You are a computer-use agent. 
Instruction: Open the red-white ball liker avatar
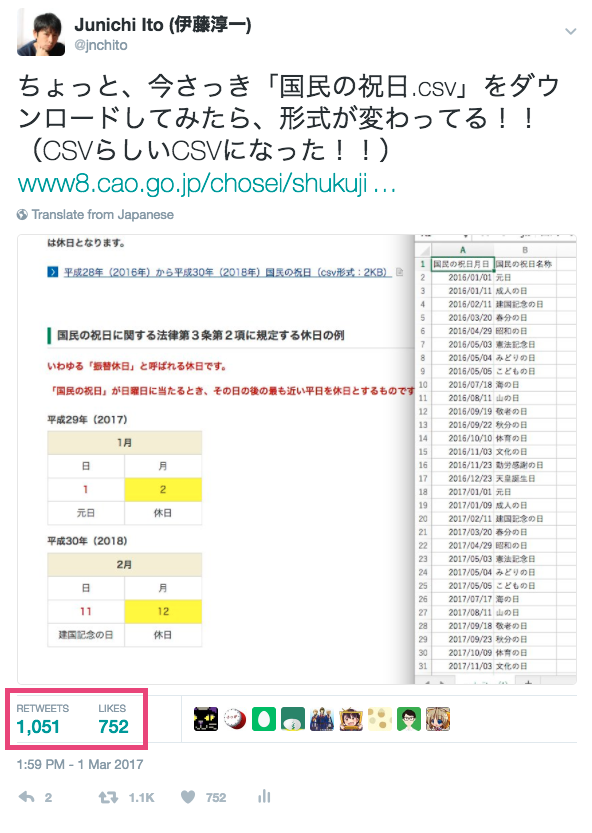(234, 719)
